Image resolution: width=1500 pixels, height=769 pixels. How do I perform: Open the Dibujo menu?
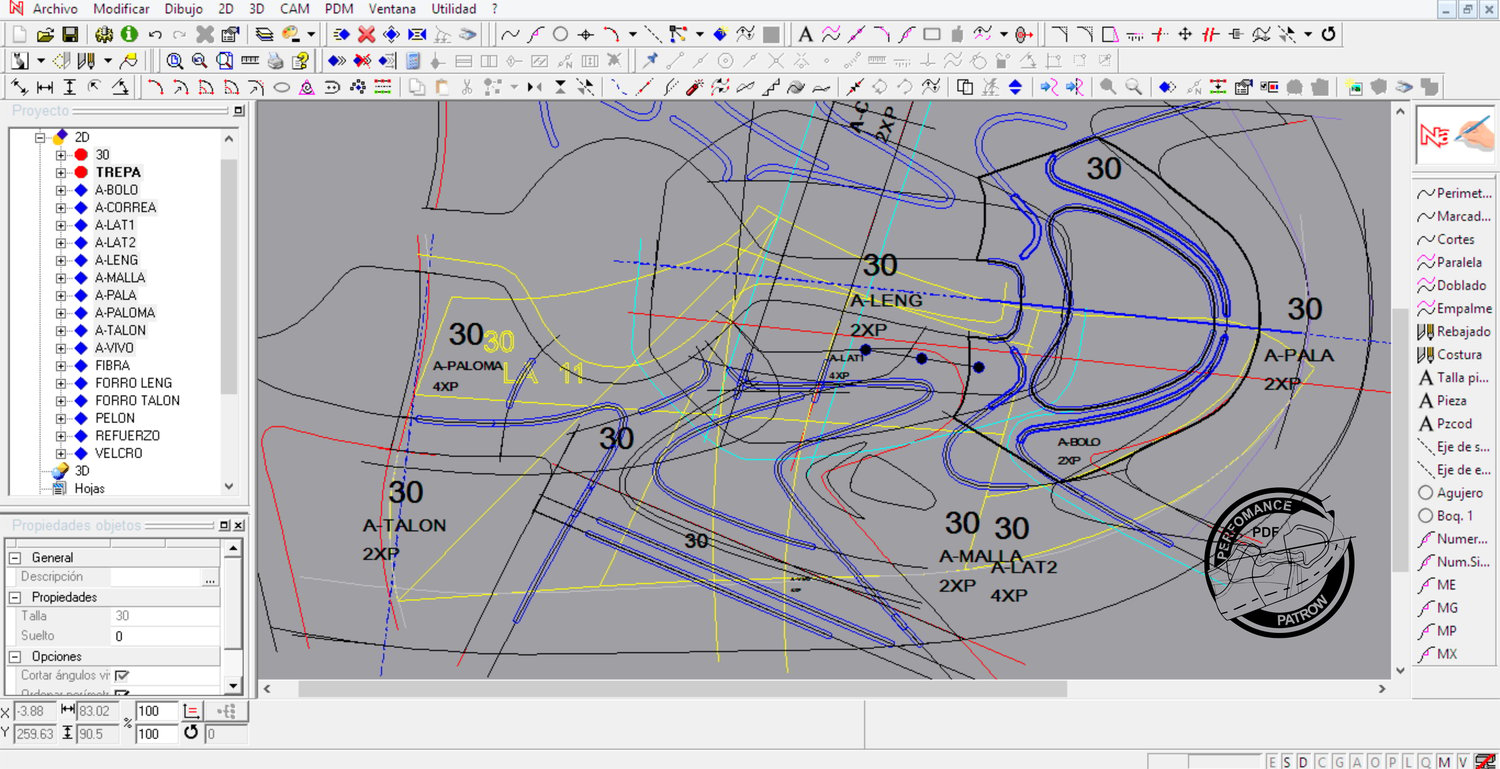click(x=183, y=9)
